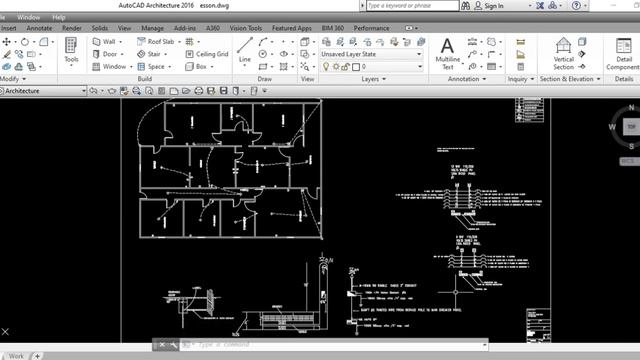This screenshot has width=640, height=360.
Task: Click the layer 0 color swatch
Action: tap(356, 67)
